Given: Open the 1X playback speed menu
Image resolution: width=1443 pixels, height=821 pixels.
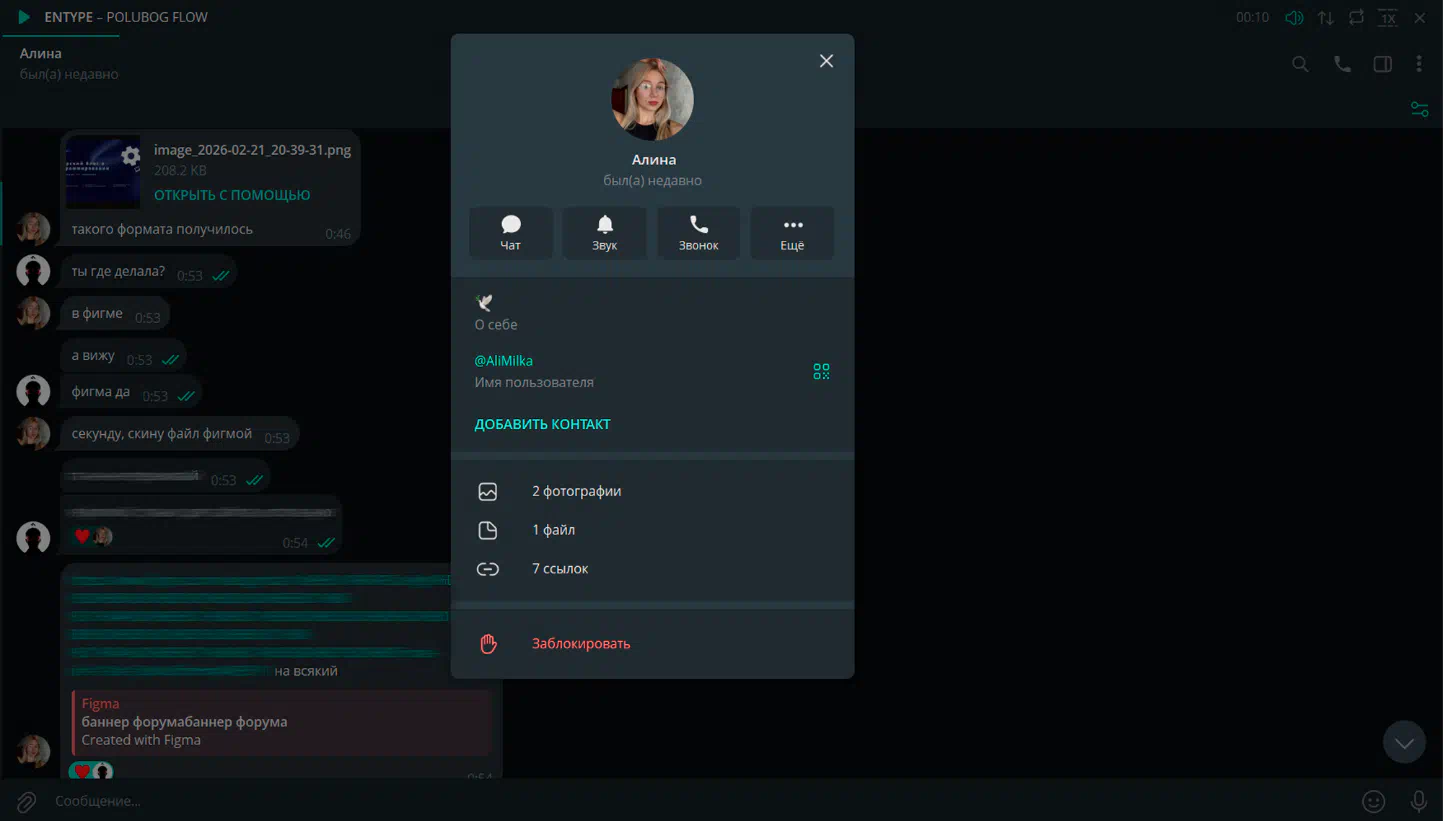Looking at the screenshot, I should [x=1387, y=18].
